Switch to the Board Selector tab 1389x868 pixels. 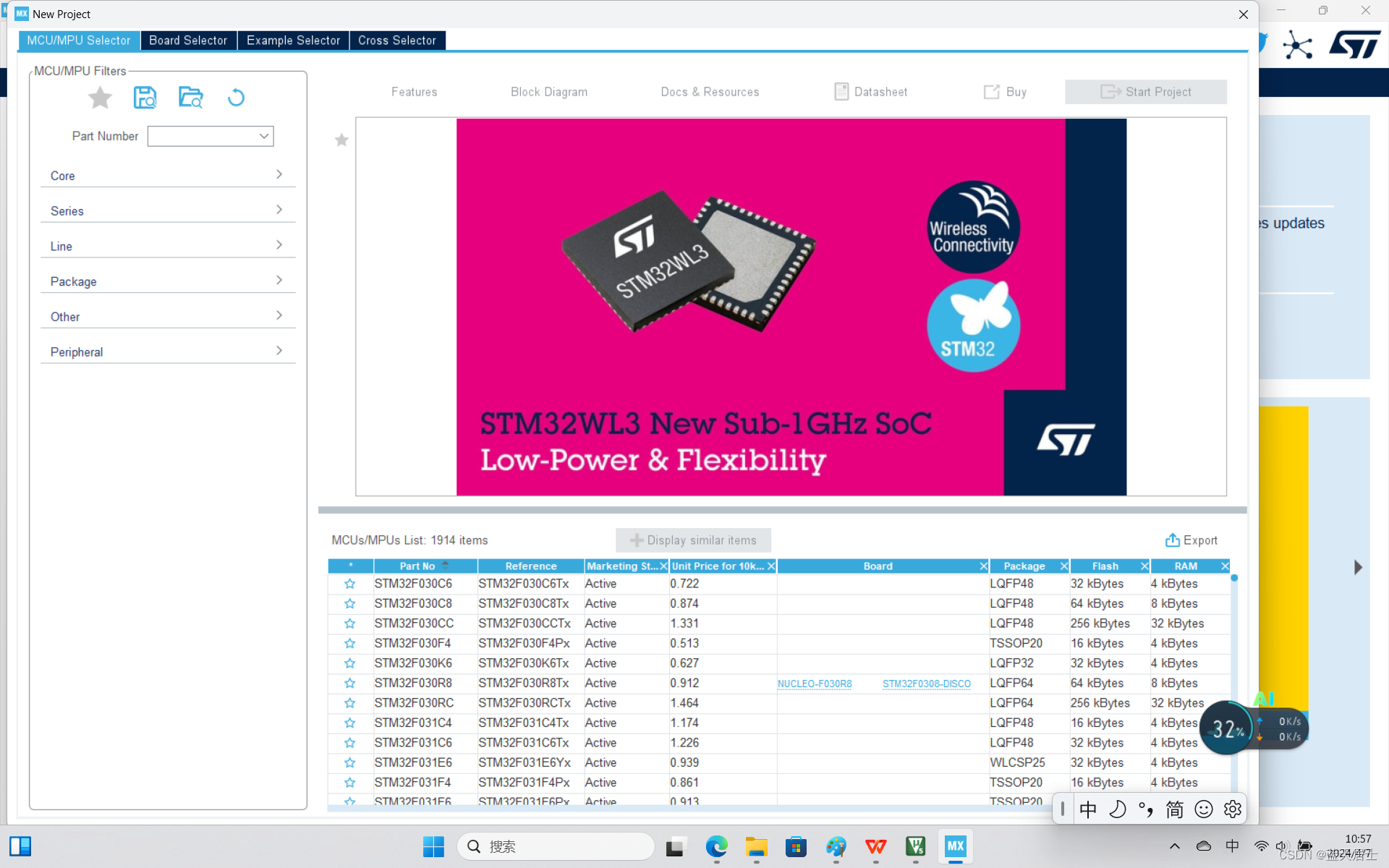[188, 41]
